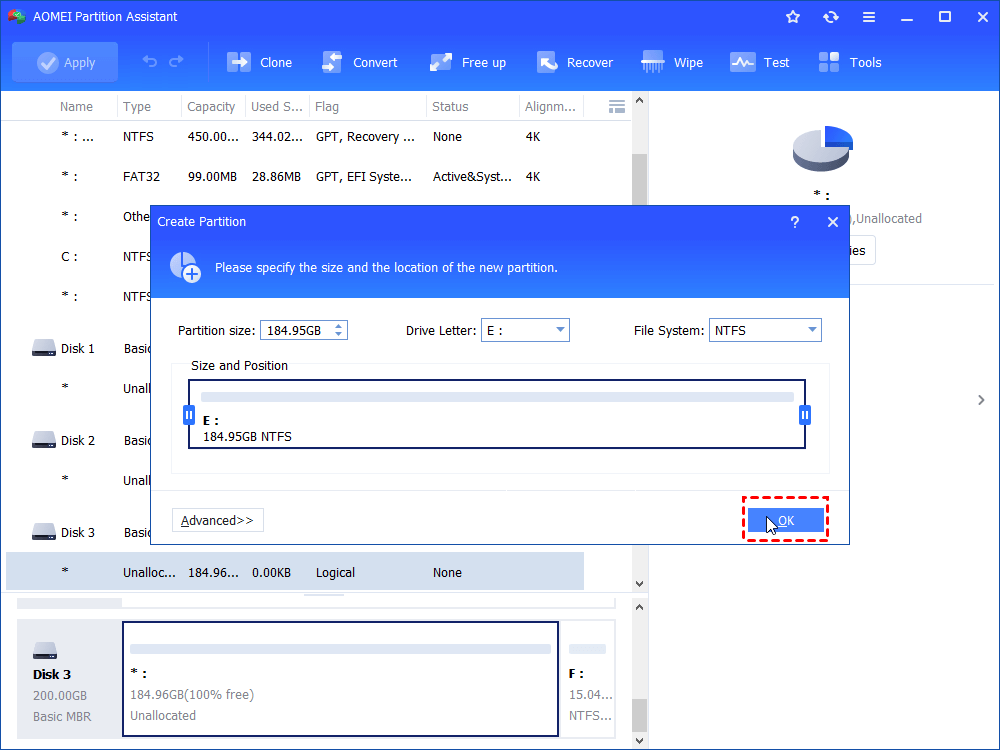Open the File System dropdown
The height and width of the screenshot is (750, 1000).
[x=765, y=330]
